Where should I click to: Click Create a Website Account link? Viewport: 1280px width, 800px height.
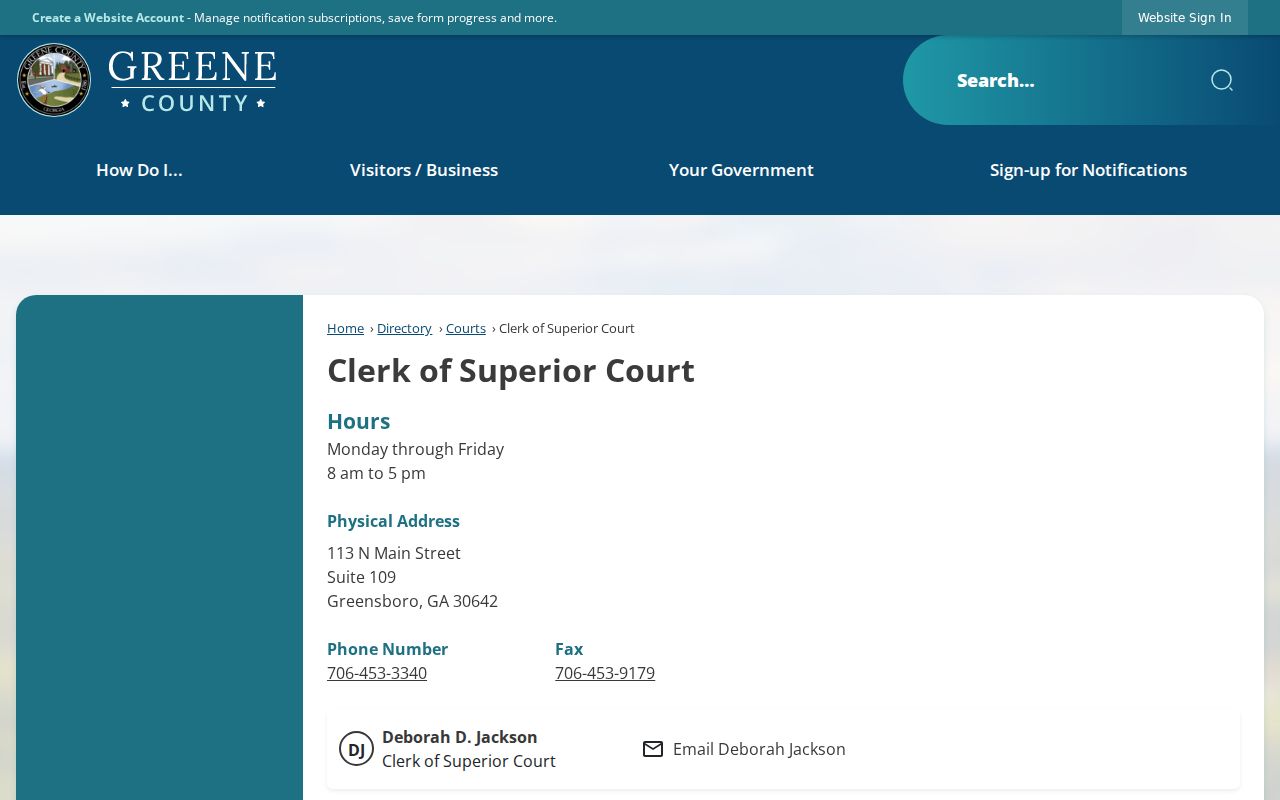pos(108,18)
